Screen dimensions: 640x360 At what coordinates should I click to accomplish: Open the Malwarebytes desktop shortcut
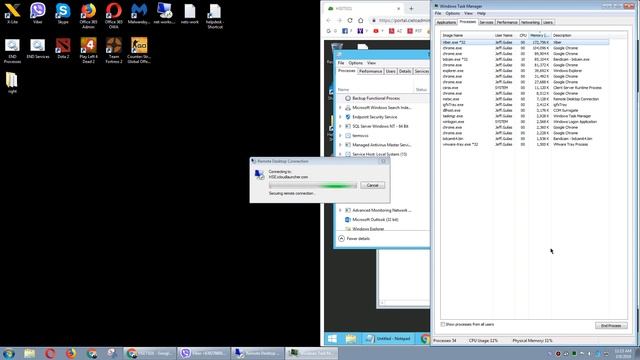(x=139, y=13)
